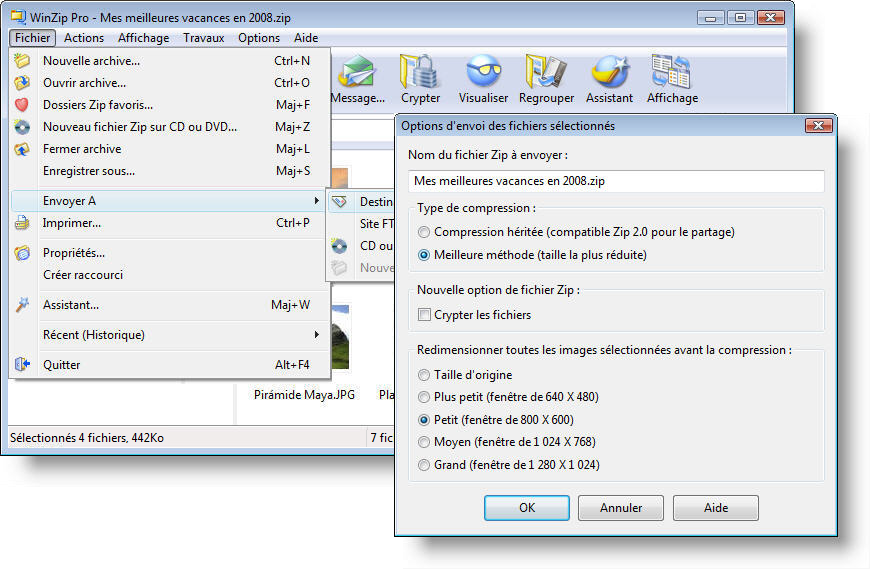Close the Options d'envoi dialog
The height and width of the screenshot is (569, 870).
818,126
